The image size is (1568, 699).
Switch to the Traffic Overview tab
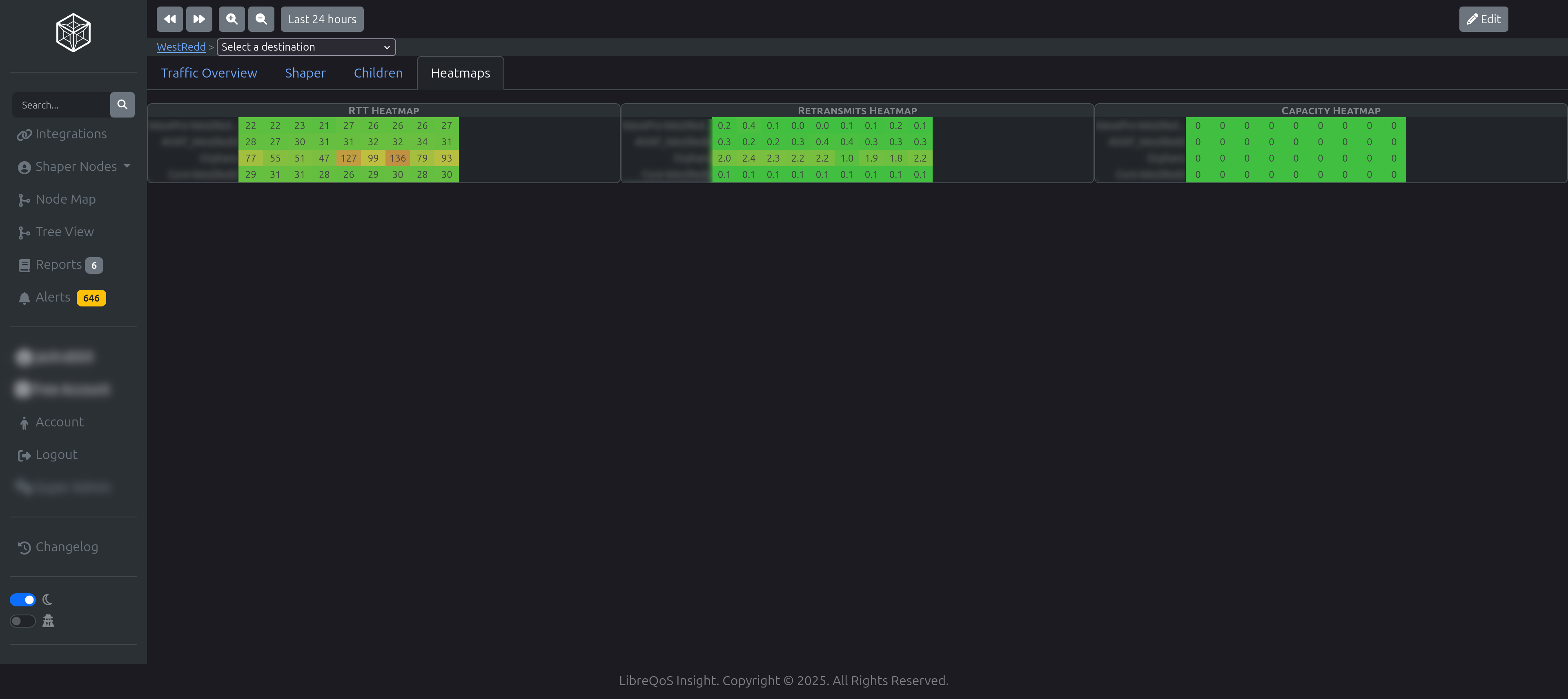click(209, 73)
